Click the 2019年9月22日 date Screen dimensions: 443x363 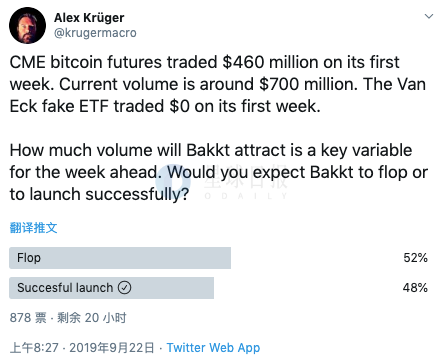(112, 348)
